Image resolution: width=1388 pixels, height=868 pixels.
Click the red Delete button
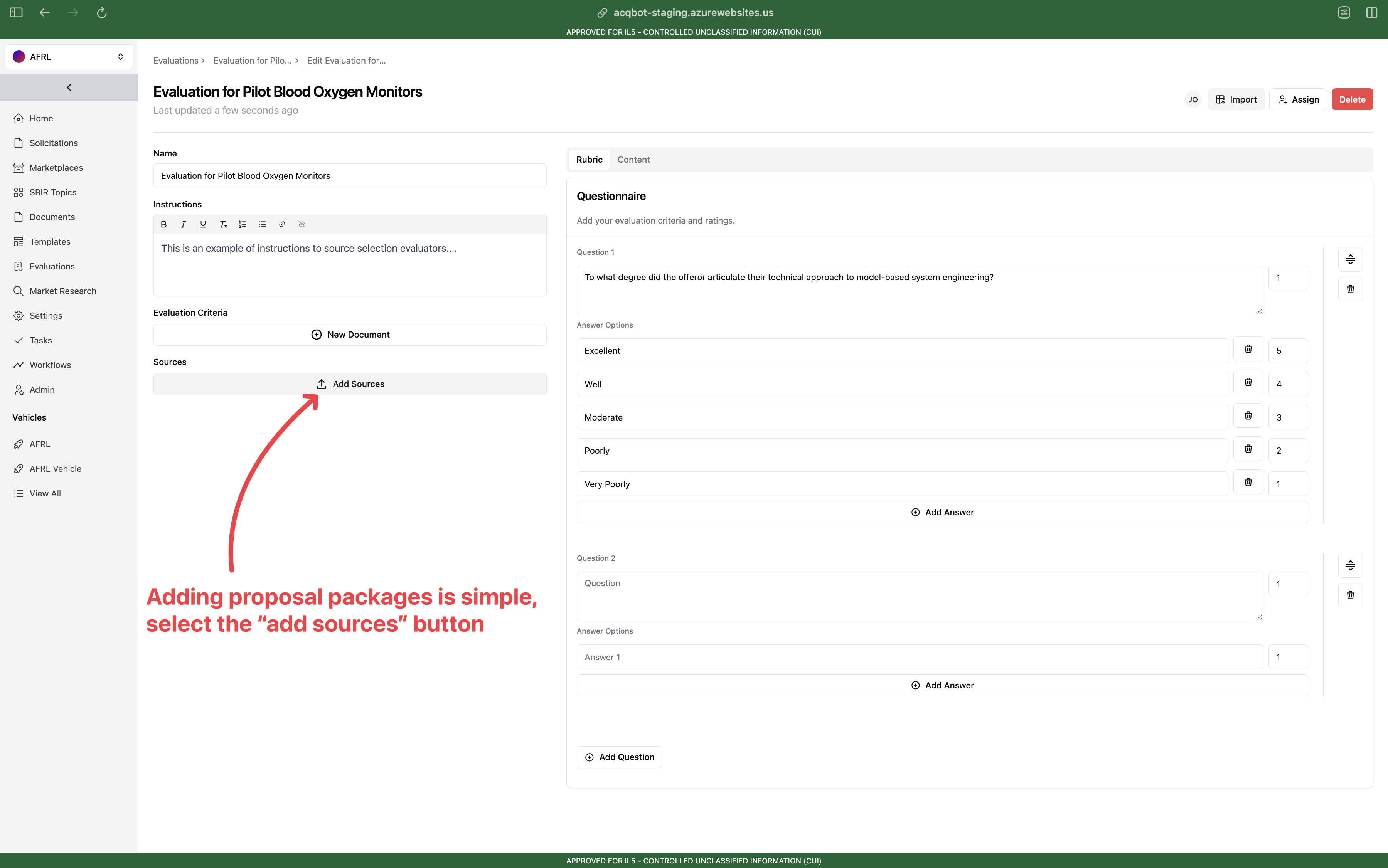(x=1352, y=99)
